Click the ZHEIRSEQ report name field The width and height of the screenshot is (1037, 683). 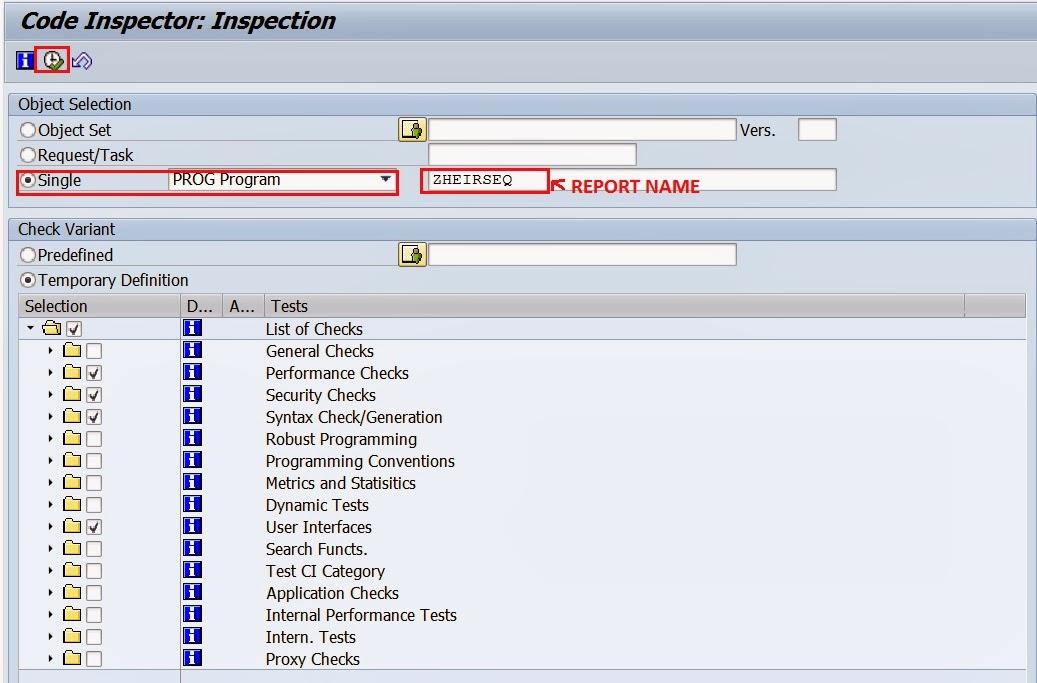tap(485, 179)
